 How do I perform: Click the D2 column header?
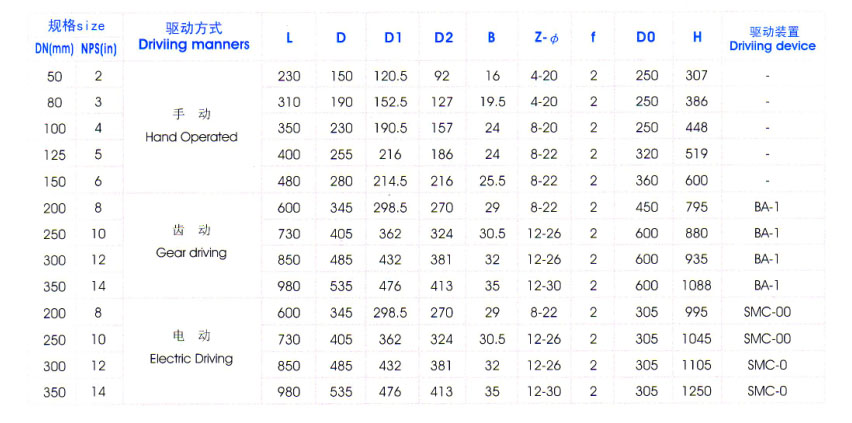[x=444, y=38]
